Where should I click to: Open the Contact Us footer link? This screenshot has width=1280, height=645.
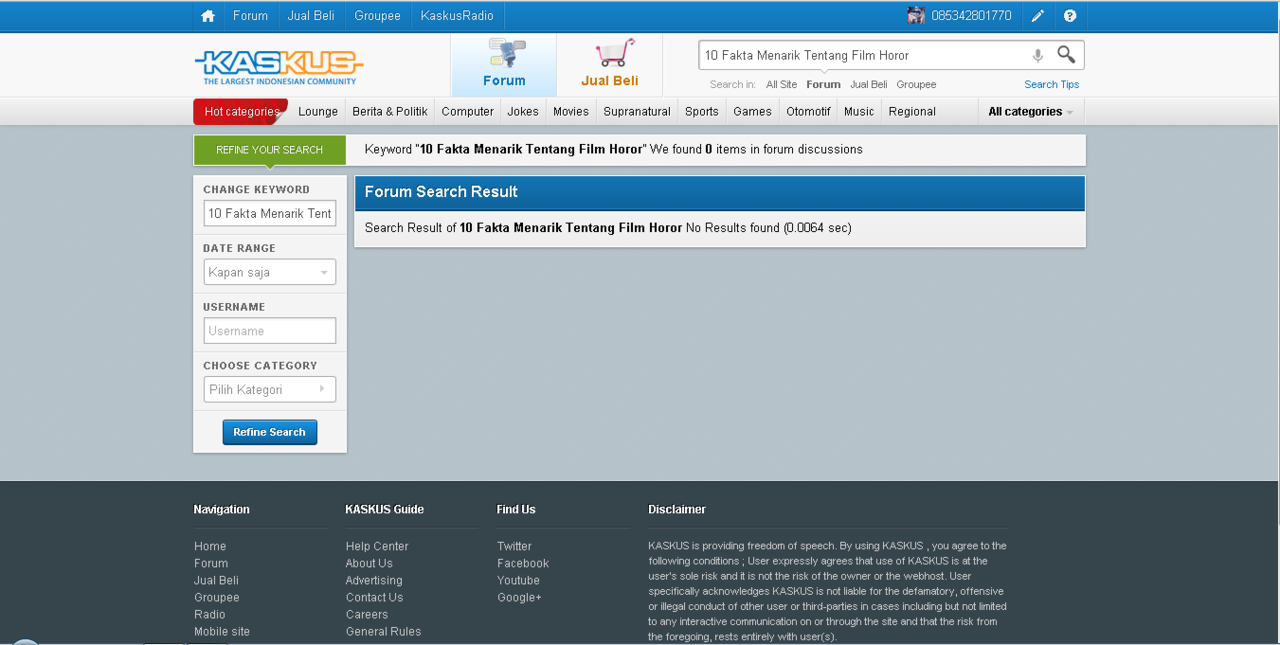(x=374, y=597)
